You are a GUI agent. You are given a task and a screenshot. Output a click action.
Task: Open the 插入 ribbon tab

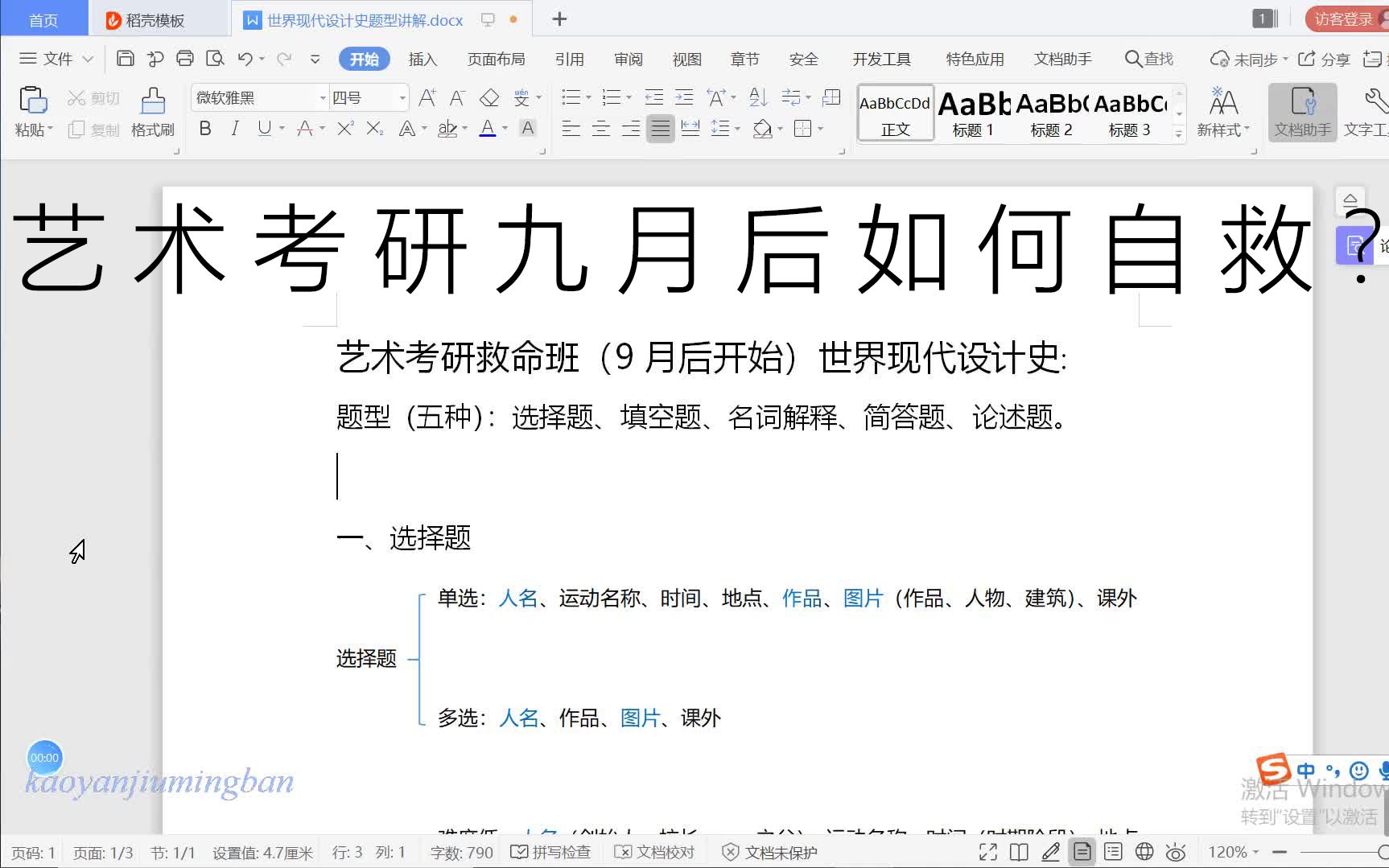coord(422,59)
